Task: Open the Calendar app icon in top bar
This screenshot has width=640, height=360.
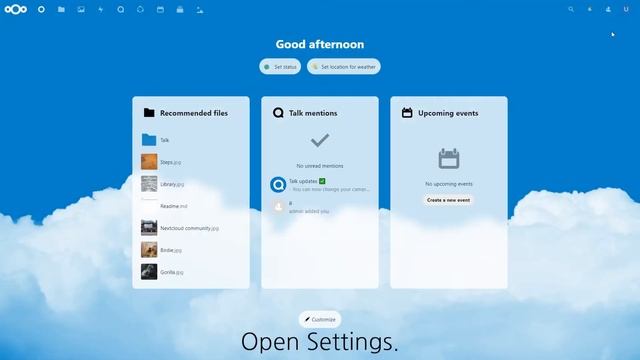Action: [x=160, y=9]
